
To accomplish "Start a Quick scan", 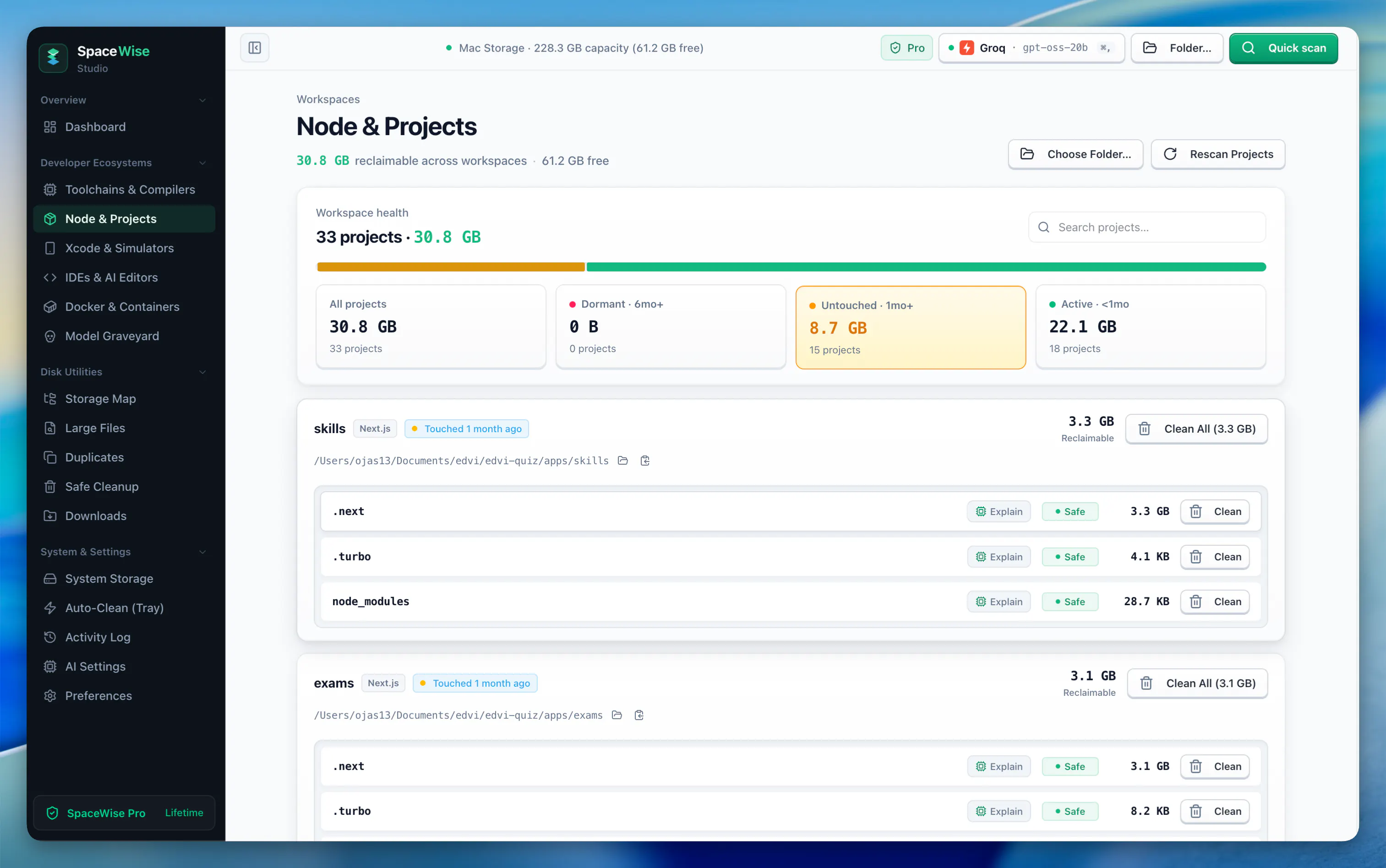I will point(1283,48).
